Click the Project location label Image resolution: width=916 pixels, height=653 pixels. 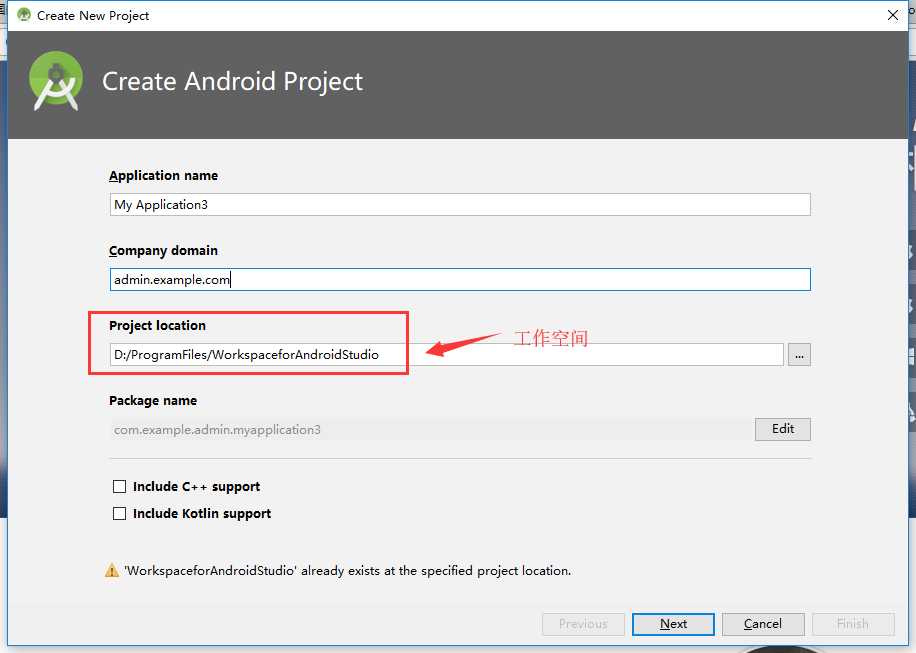157,325
